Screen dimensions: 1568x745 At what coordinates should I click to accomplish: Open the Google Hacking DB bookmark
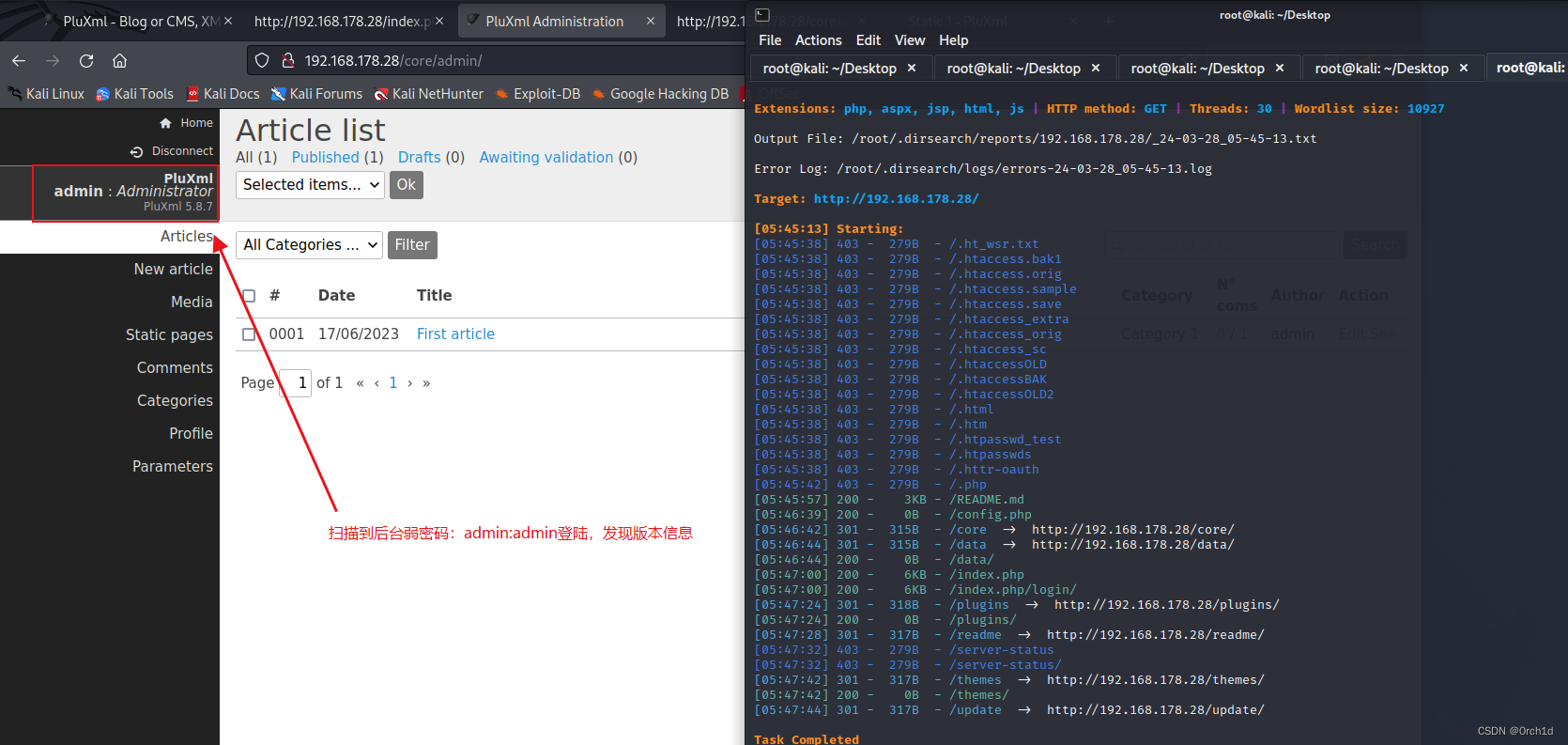[660, 94]
